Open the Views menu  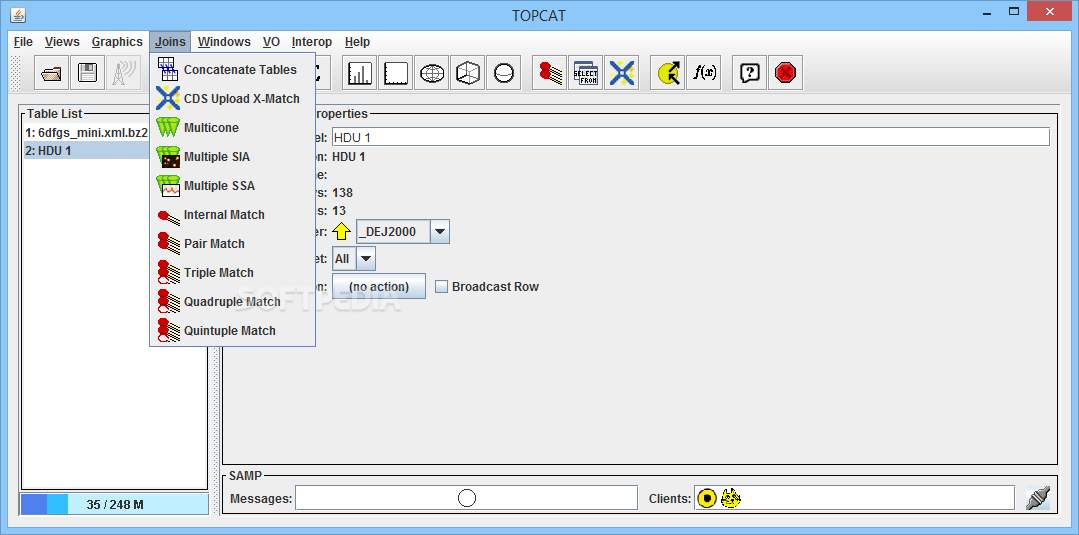click(62, 42)
